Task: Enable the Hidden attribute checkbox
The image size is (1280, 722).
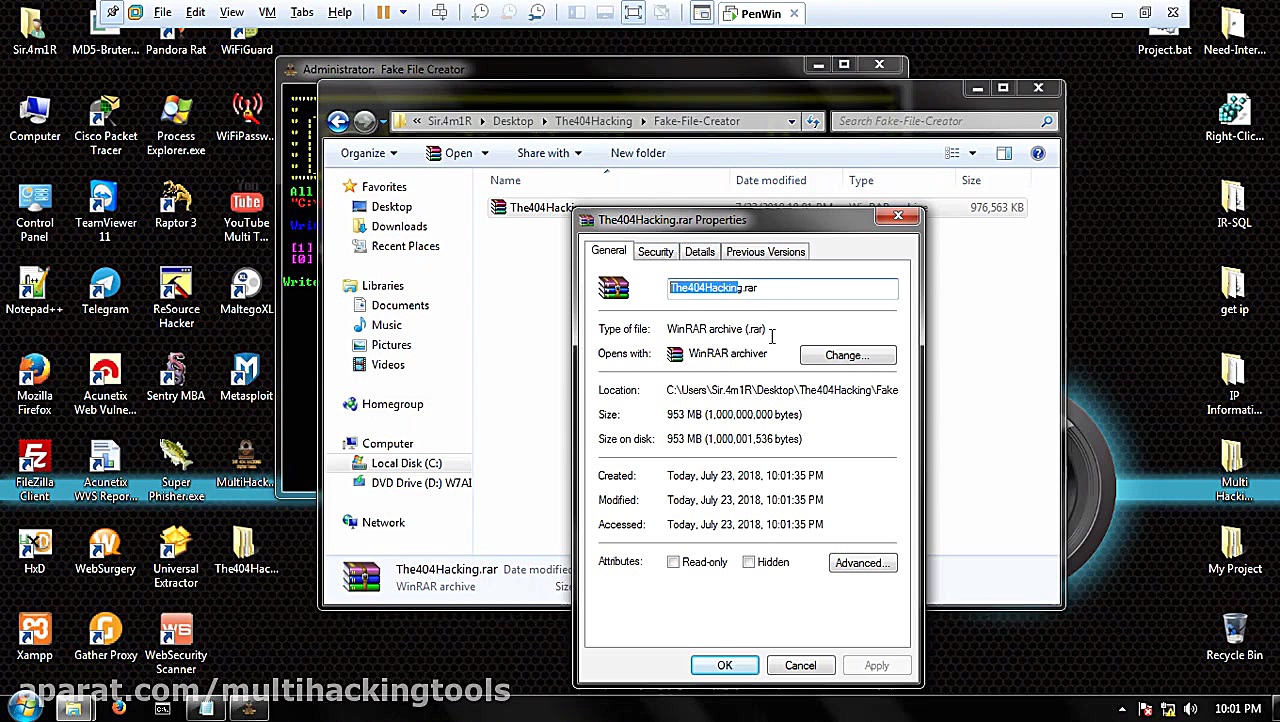Action: [748, 562]
